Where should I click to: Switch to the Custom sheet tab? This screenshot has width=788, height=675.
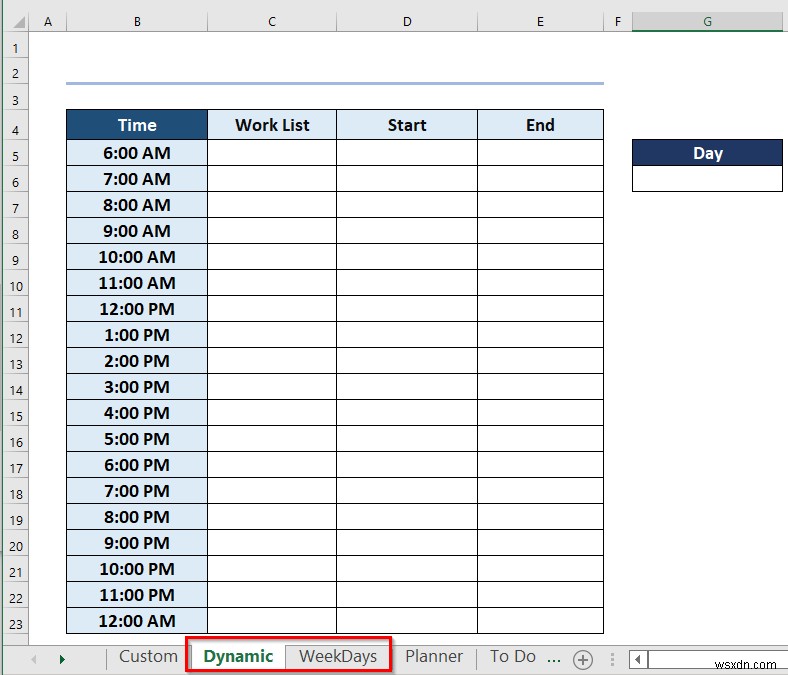point(148,656)
